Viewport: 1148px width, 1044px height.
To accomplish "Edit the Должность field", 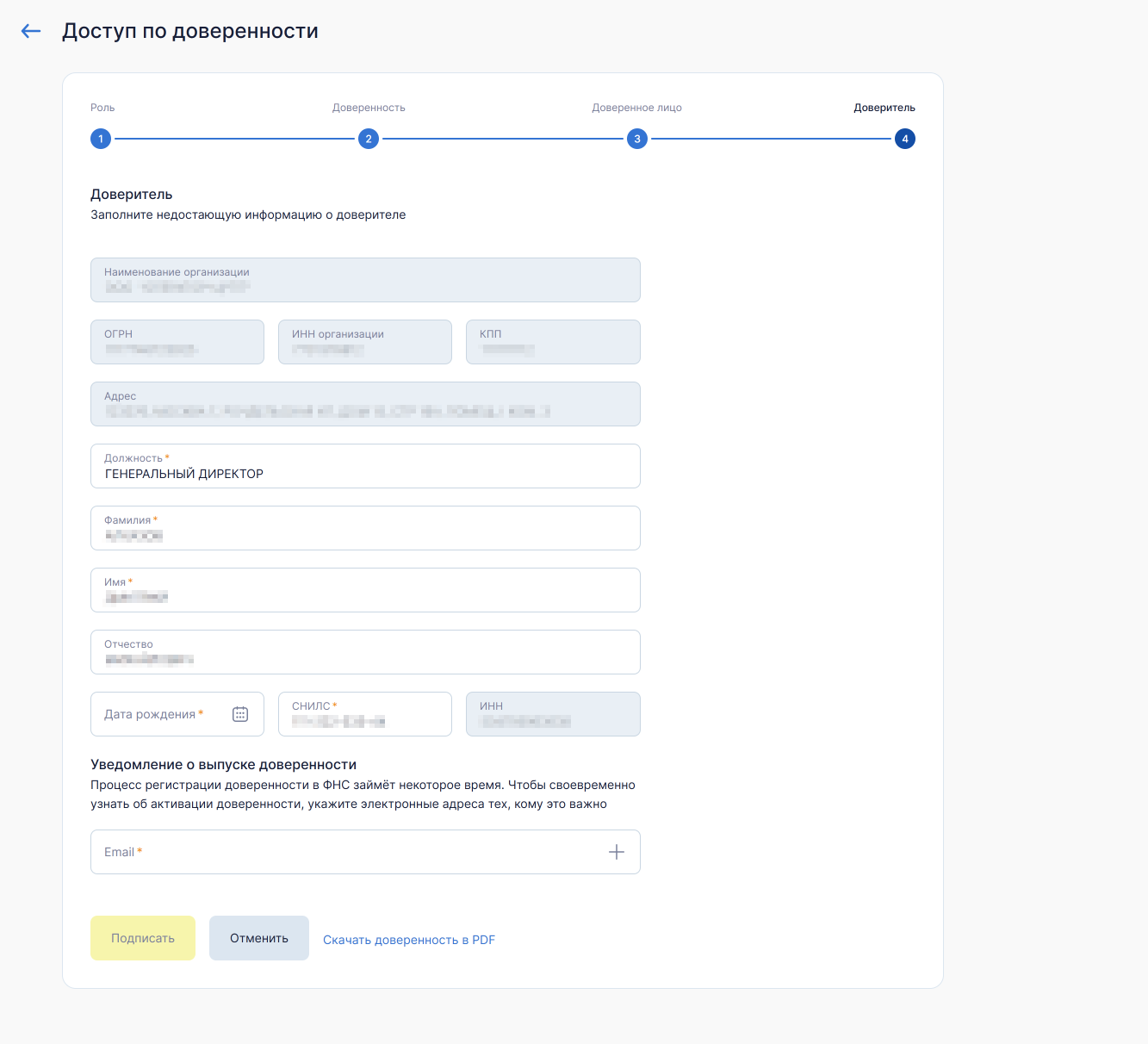I will [365, 466].
